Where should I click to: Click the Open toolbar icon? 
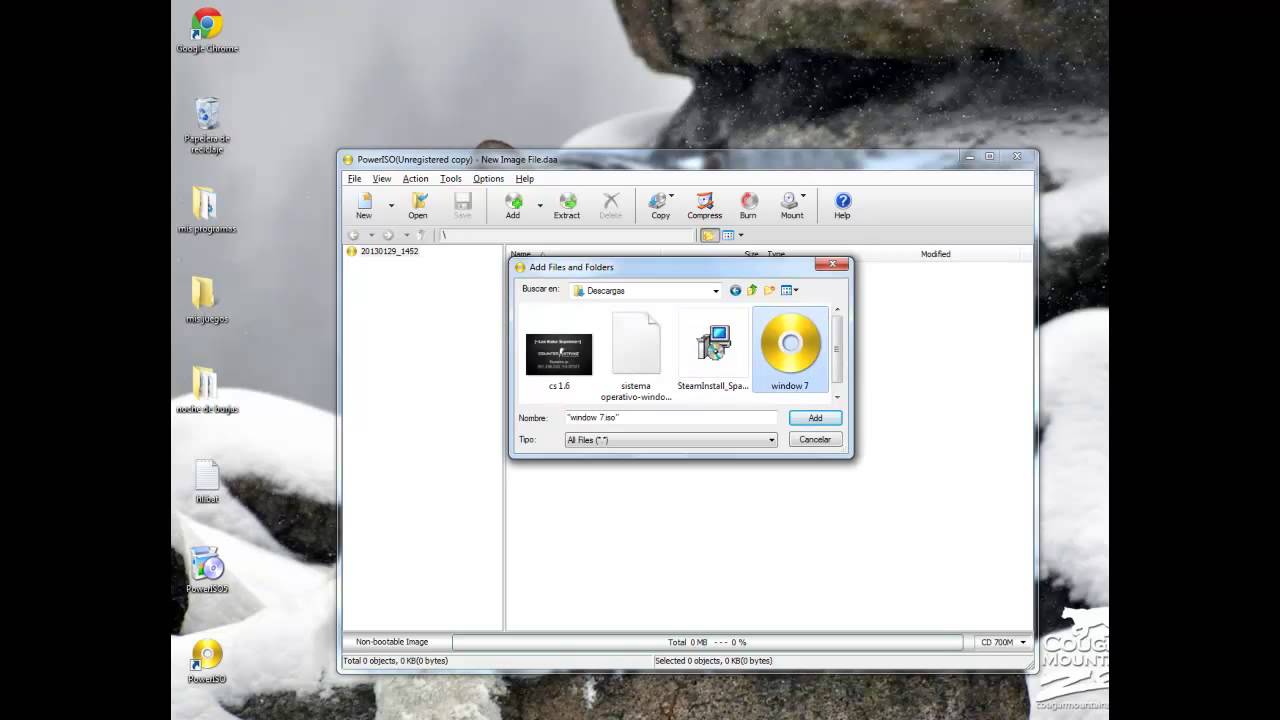(x=418, y=206)
